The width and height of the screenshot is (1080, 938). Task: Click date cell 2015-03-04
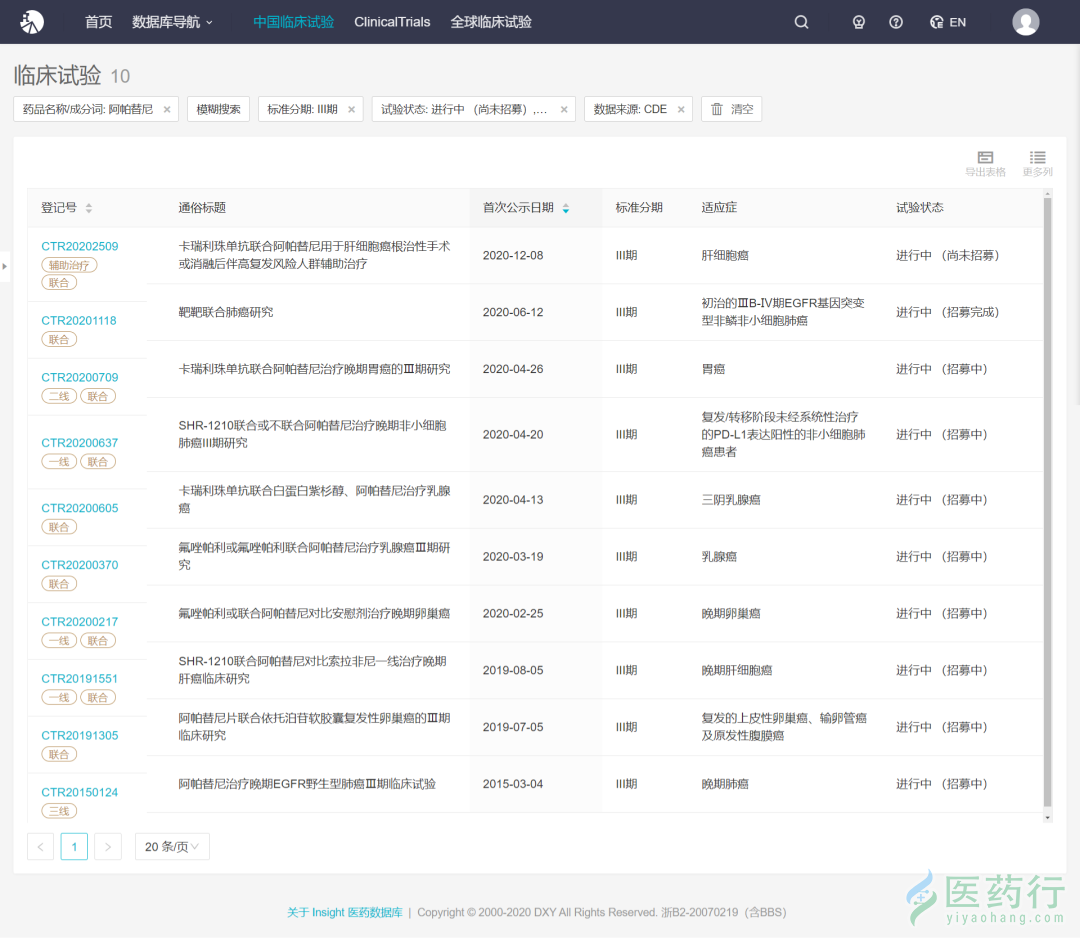pyautogui.click(x=513, y=784)
